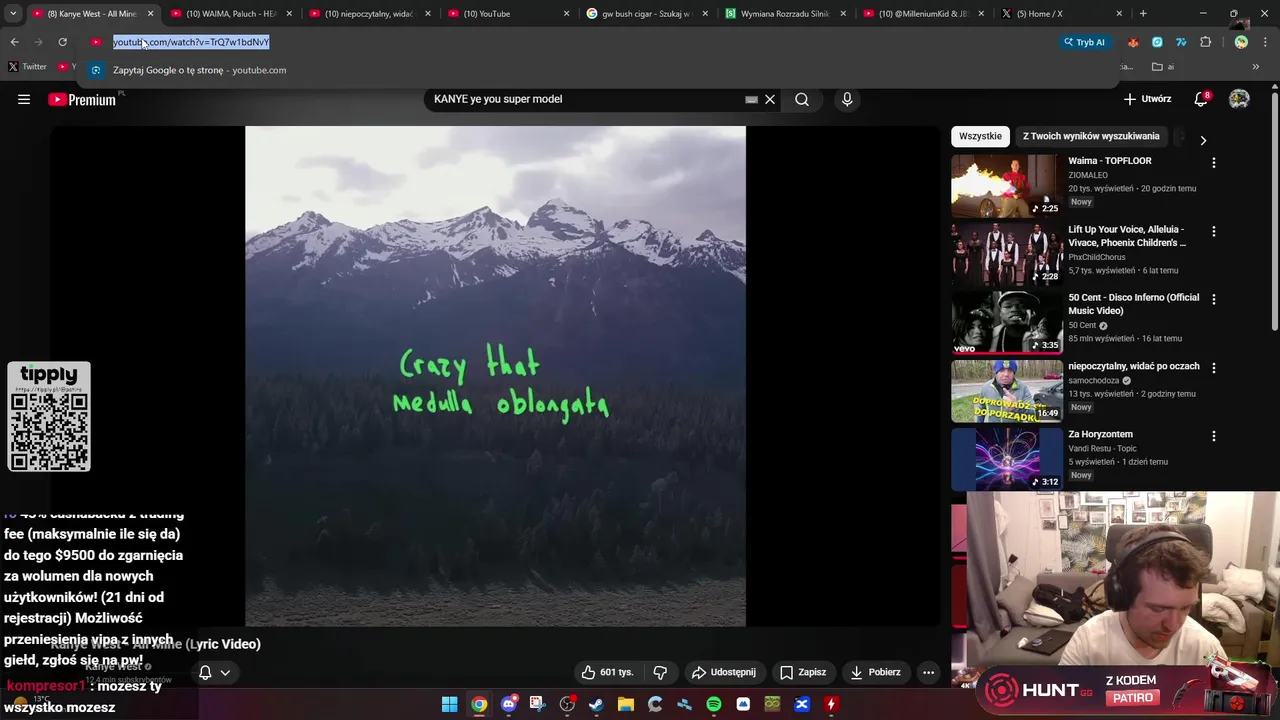Open the YouTube hamburger guide menu

[x=24, y=99]
